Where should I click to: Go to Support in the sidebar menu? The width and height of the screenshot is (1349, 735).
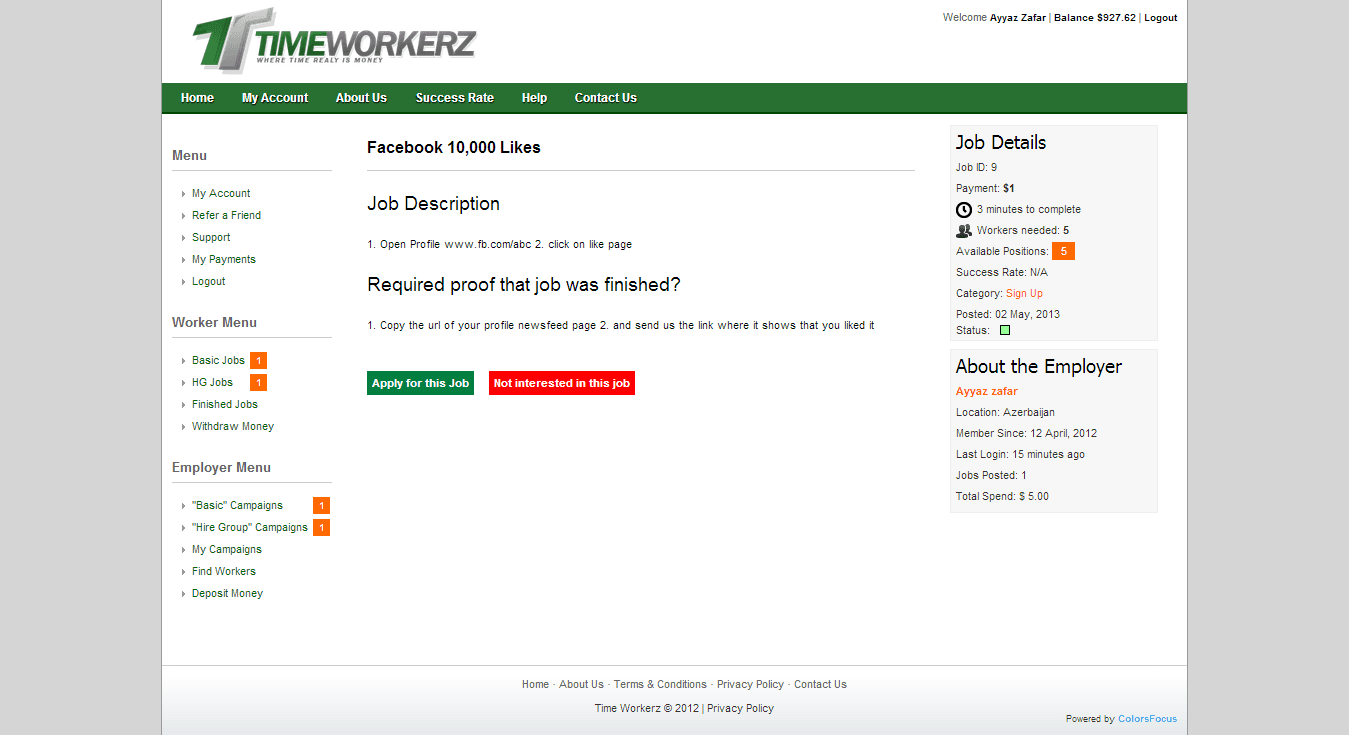pyautogui.click(x=211, y=238)
